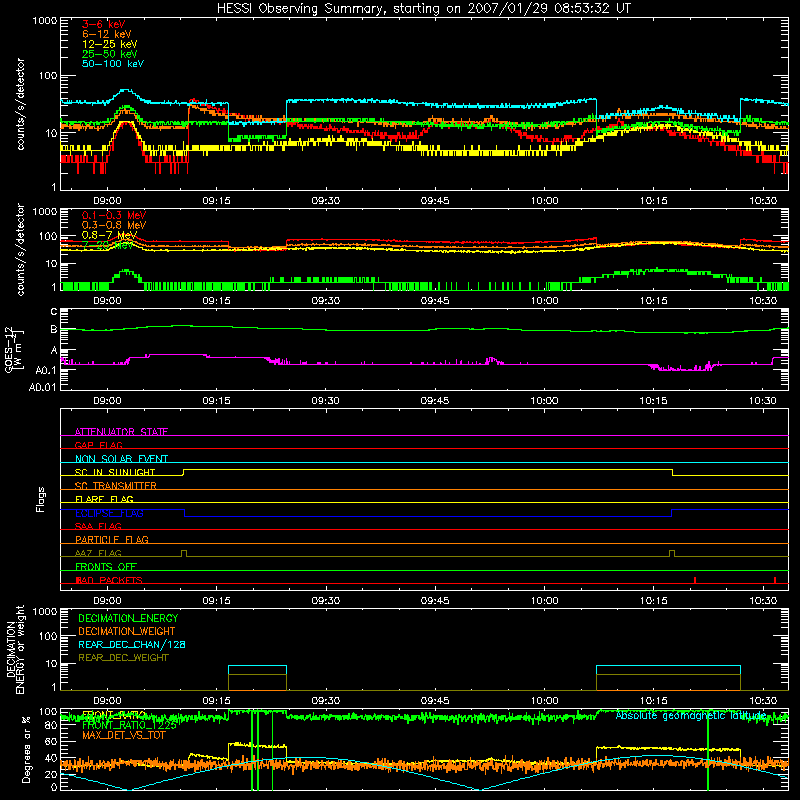This screenshot has width=800, height=800.
Task: Click the '0.1-0.3 MeV' legend label
Action: [114, 215]
